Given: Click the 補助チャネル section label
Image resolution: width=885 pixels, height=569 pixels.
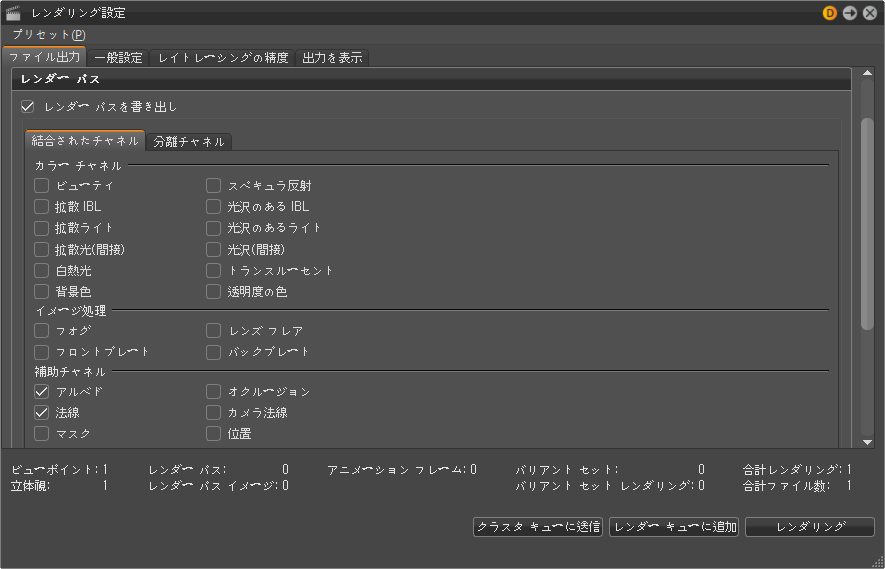Looking at the screenshot, I should point(70,371).
